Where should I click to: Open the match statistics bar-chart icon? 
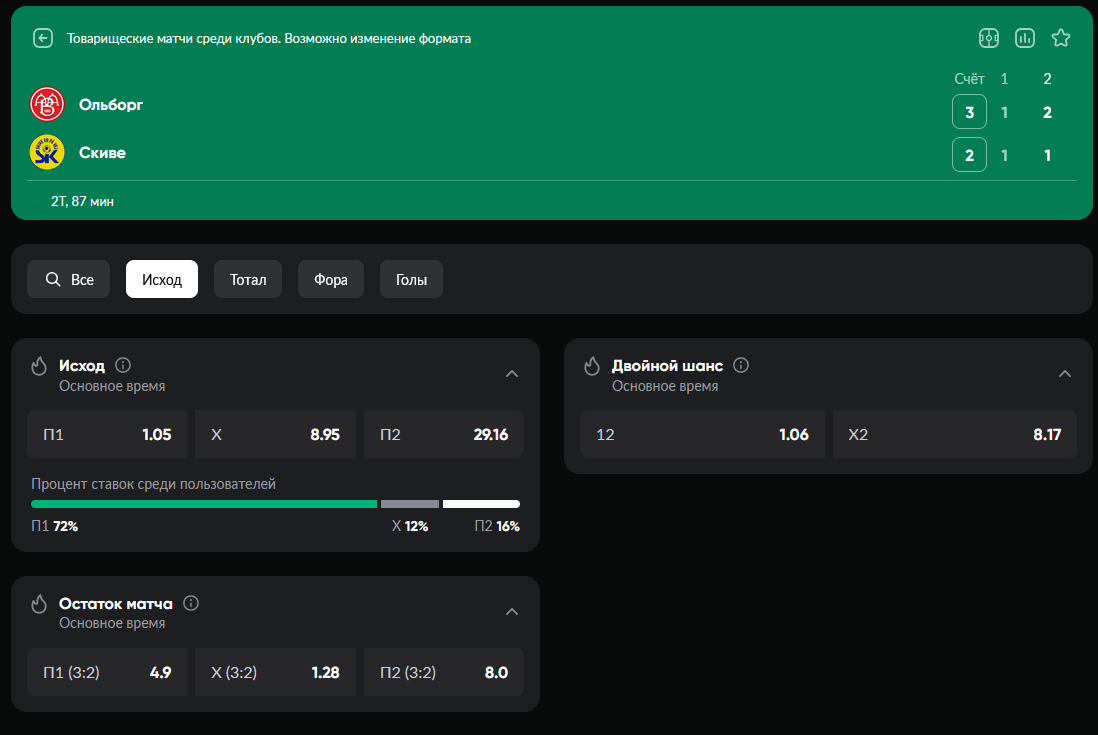coord(1025,38)
